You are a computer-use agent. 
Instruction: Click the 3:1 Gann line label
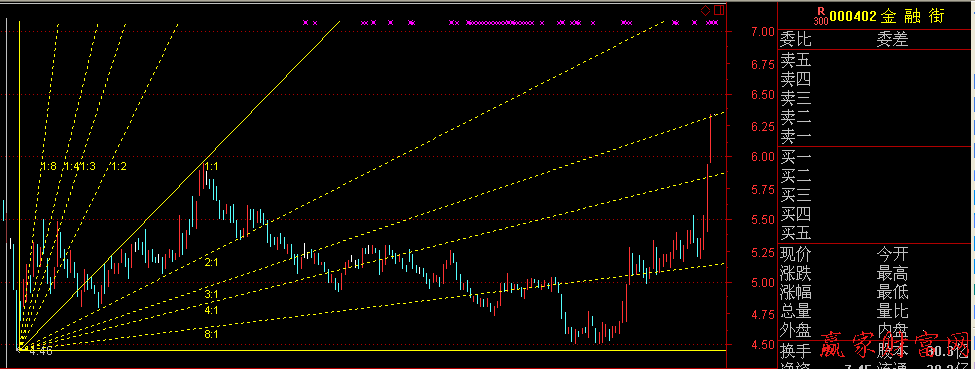211,294
